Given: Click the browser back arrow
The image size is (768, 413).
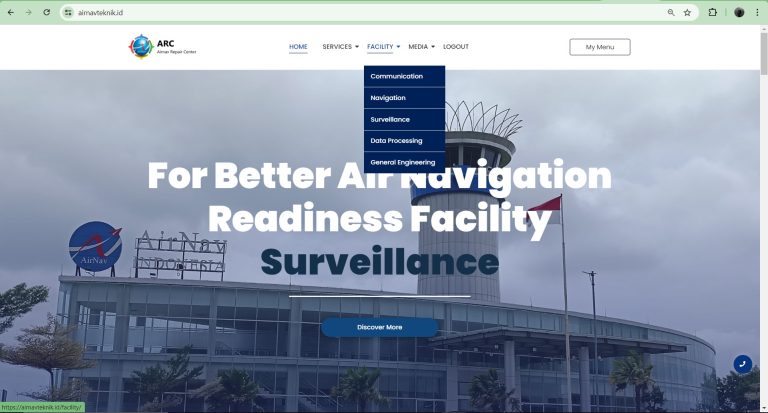Looking at the screenshot, I should coord(11,12).
